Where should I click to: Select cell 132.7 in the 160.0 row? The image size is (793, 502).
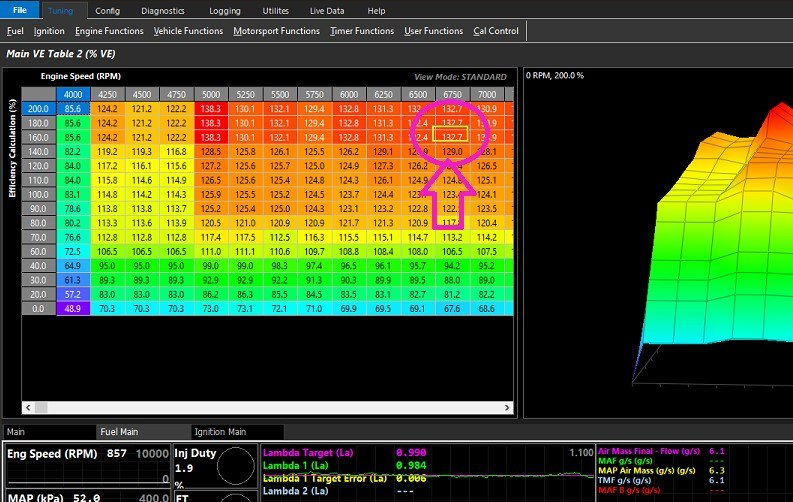pos(452,137)
